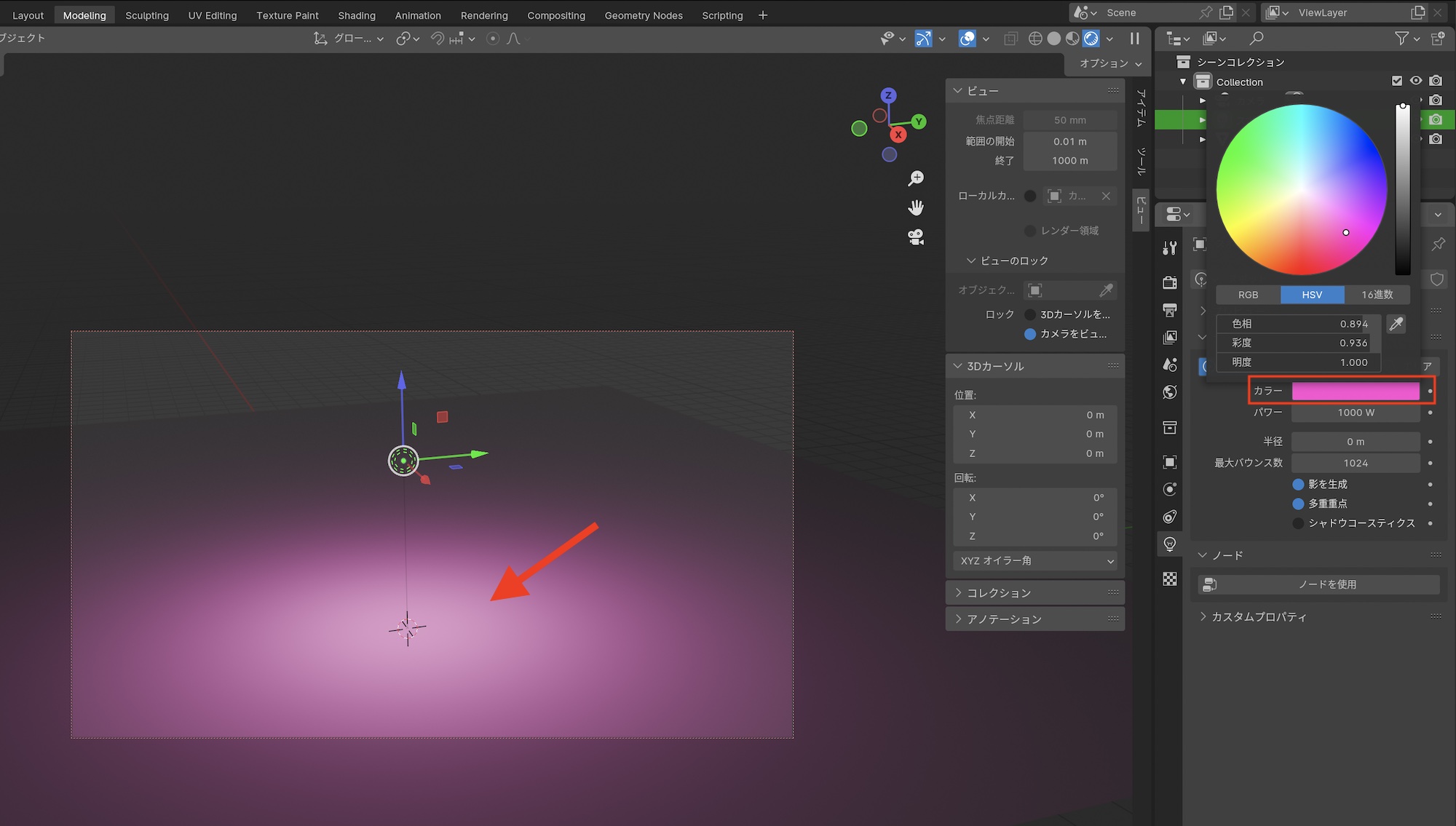Switch to the Shading workspace tab
The height and width of the screenshot is (826, 1456).
click(357, 15)
